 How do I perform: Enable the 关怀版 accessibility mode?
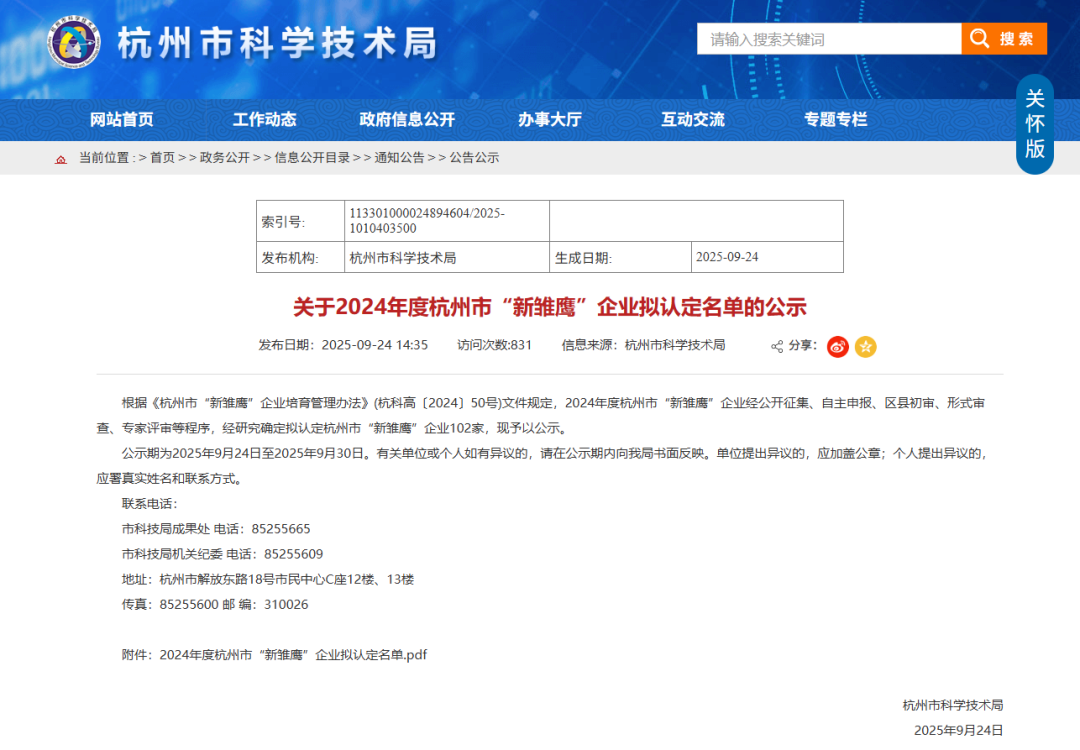point(1035,124)
